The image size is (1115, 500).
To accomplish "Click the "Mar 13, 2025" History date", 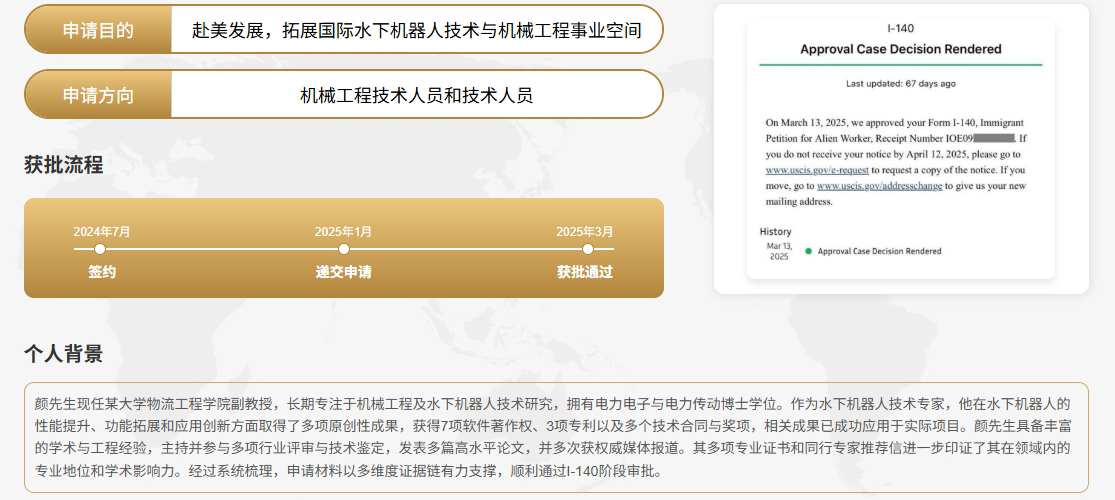I will coord(779,251).
